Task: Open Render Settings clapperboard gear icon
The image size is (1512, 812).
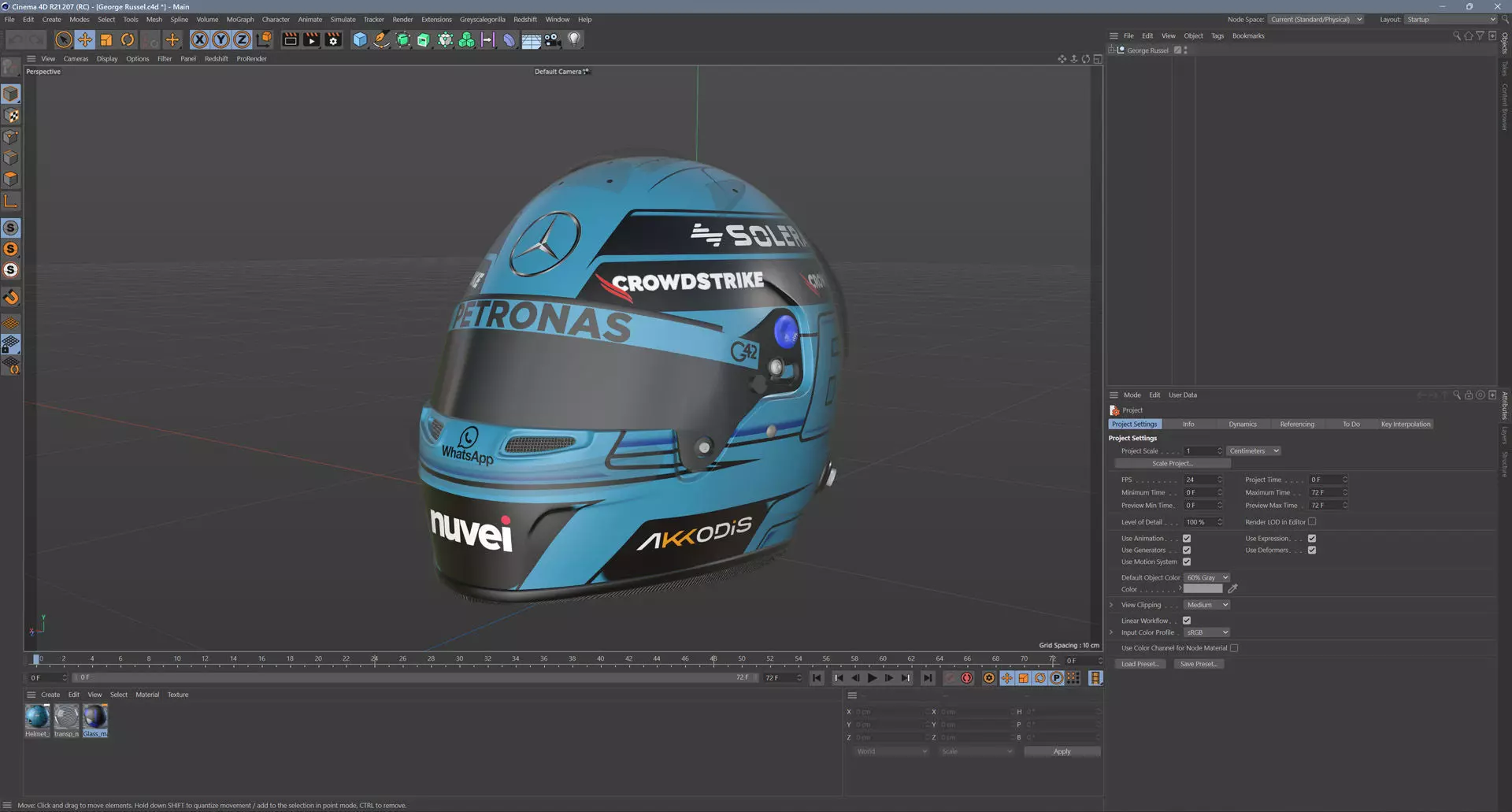Action: tap(334, 39)
